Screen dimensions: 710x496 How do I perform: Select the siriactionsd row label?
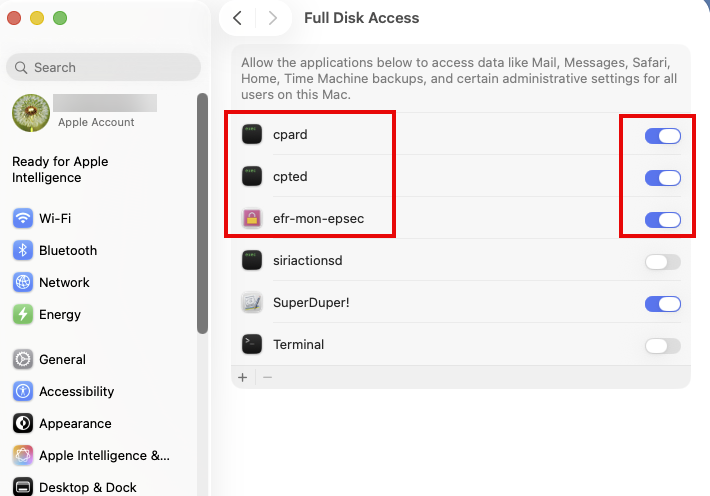(x=307, y=260)
